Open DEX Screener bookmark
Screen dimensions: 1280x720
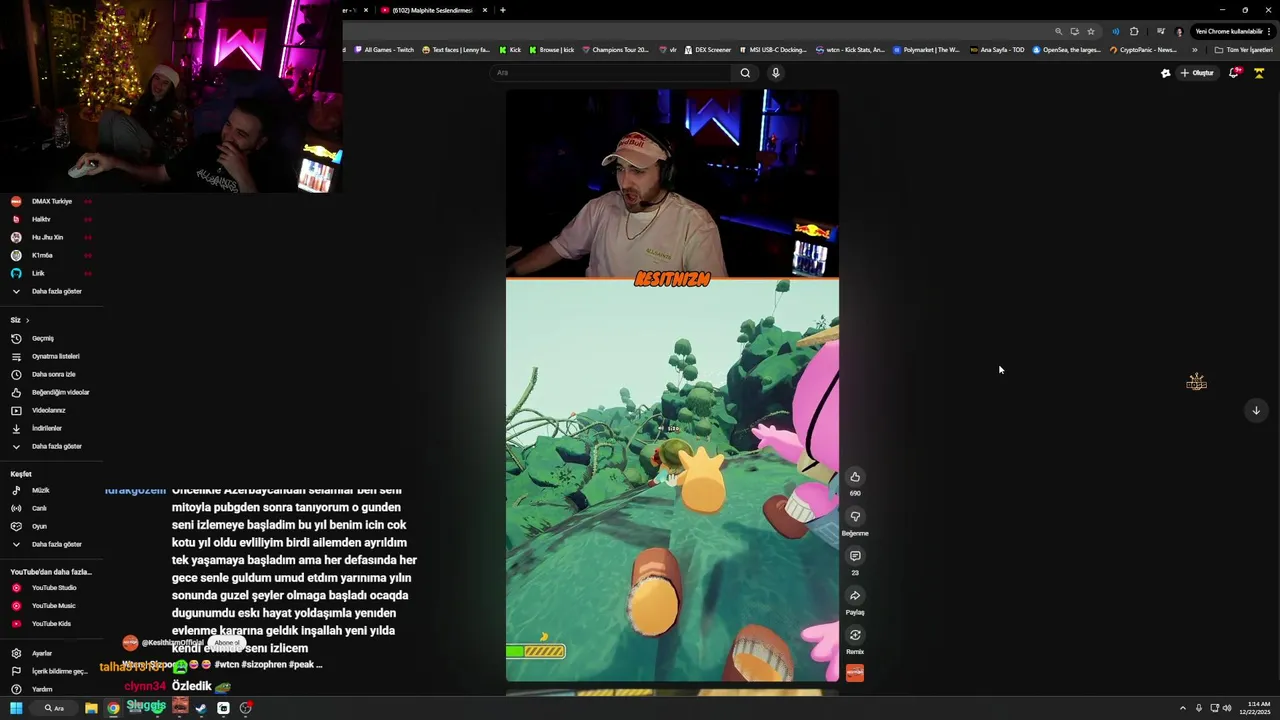(x=708, y=49)
